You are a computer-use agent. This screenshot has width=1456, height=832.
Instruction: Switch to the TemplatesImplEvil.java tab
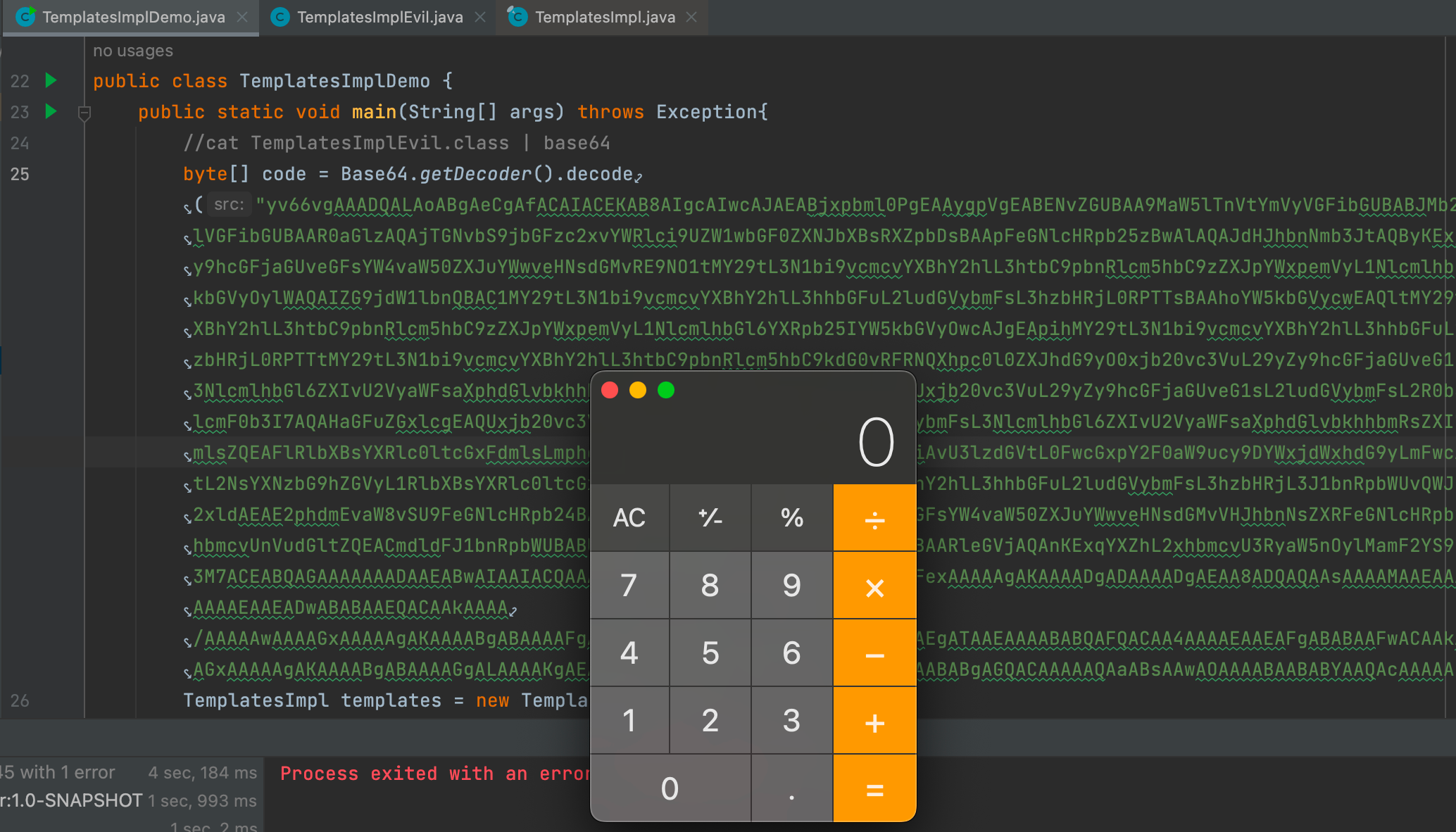(x=379, y=17)
